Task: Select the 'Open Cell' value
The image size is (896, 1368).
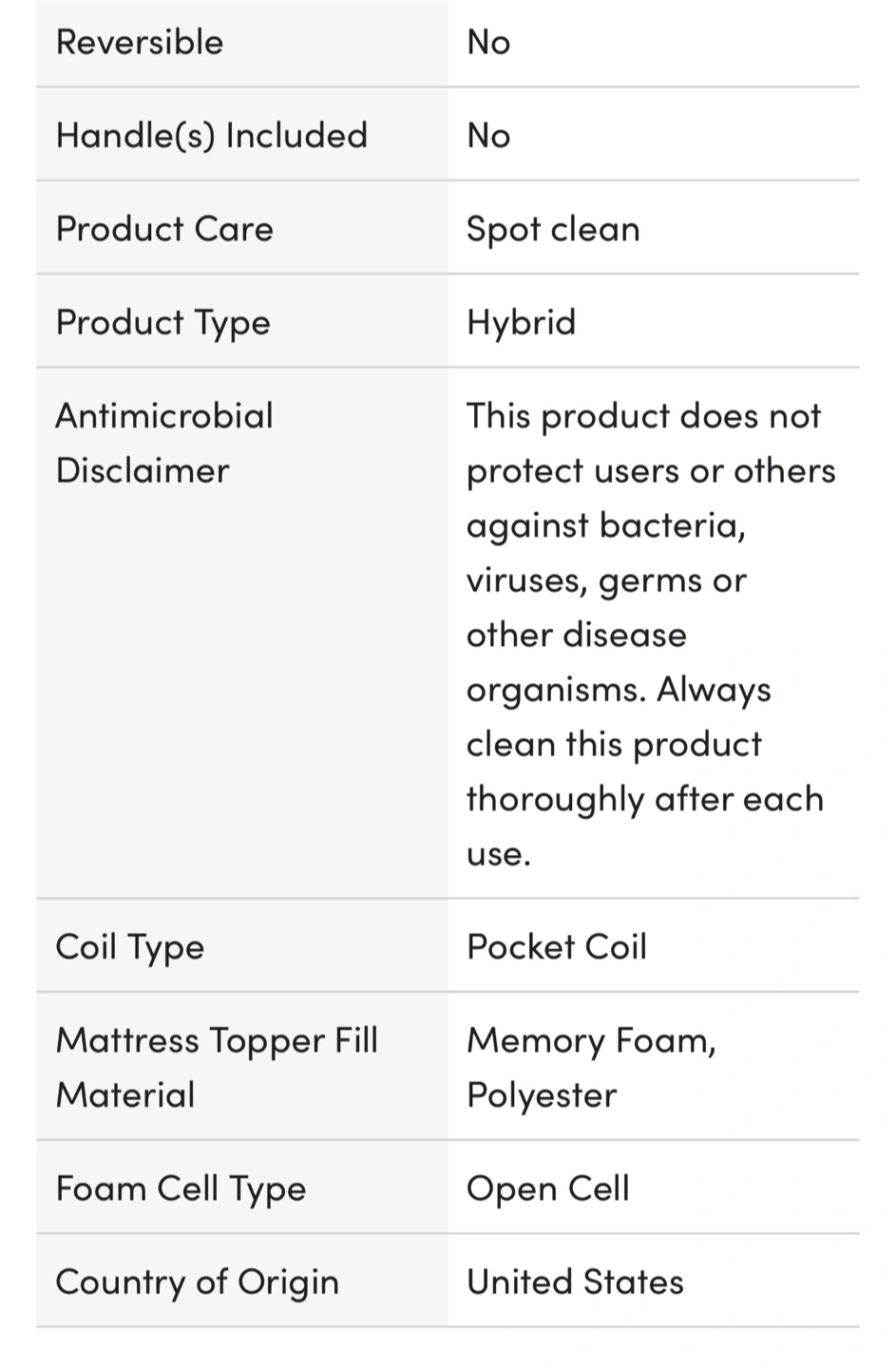Action: point(548,1188)
